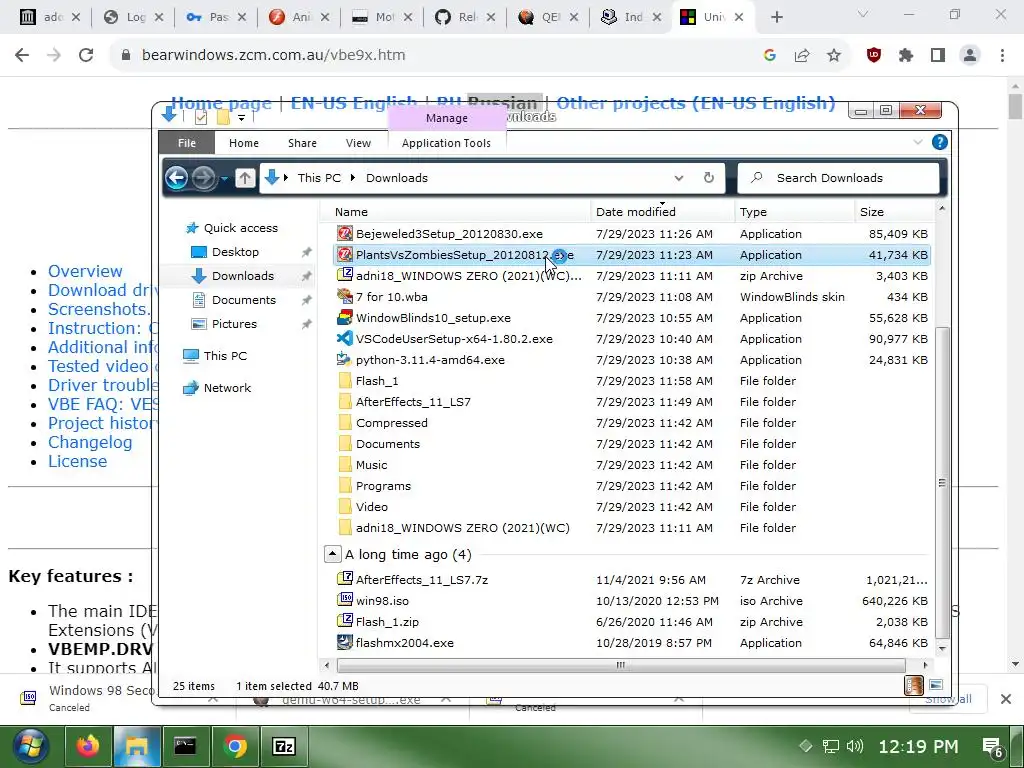Follow the License link on the webpage
This screenshot has height=768, width=1024.
[77, 461]
